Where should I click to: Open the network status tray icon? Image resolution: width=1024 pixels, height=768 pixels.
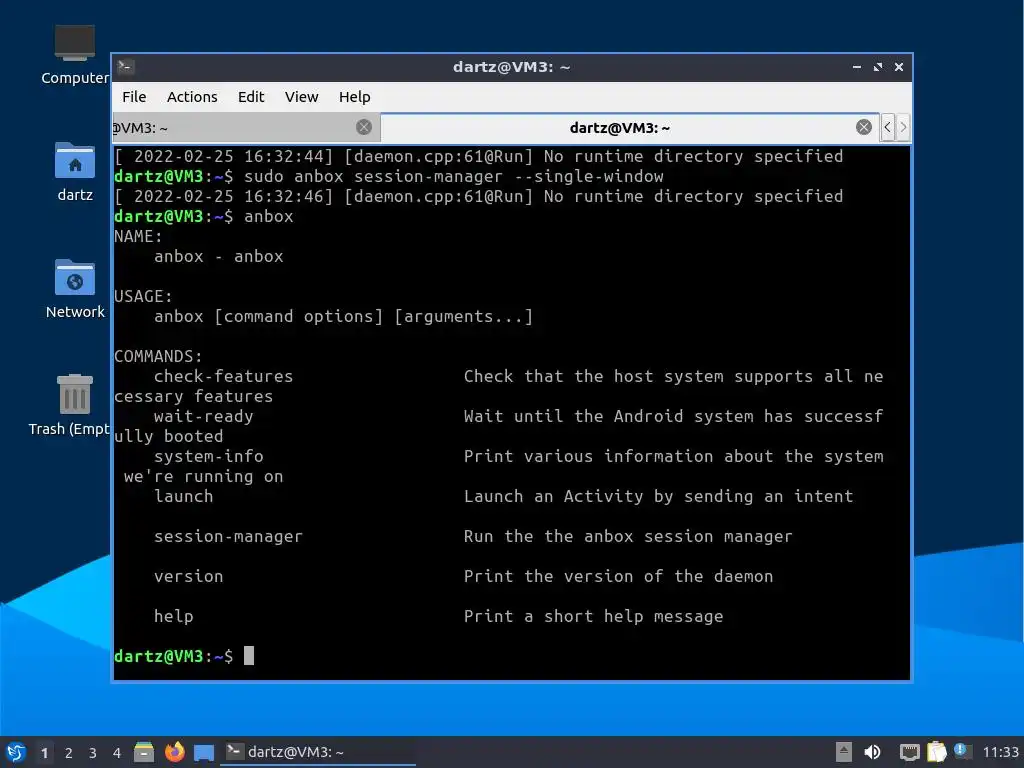[x=909, y=752]
